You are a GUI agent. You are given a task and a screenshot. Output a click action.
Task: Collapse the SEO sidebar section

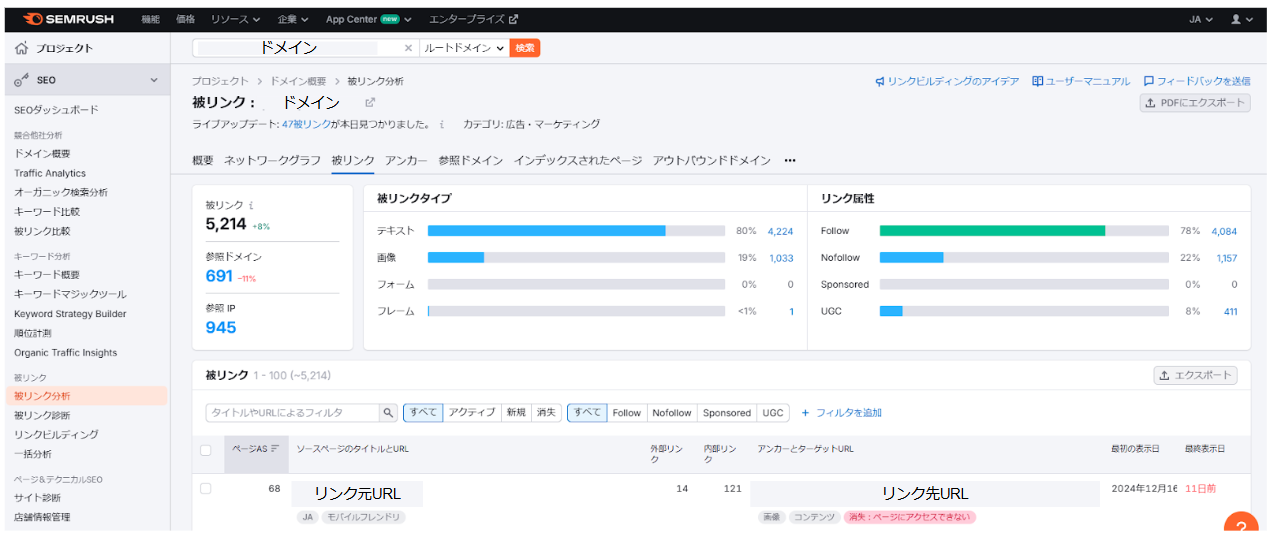(x=154, y=80)
